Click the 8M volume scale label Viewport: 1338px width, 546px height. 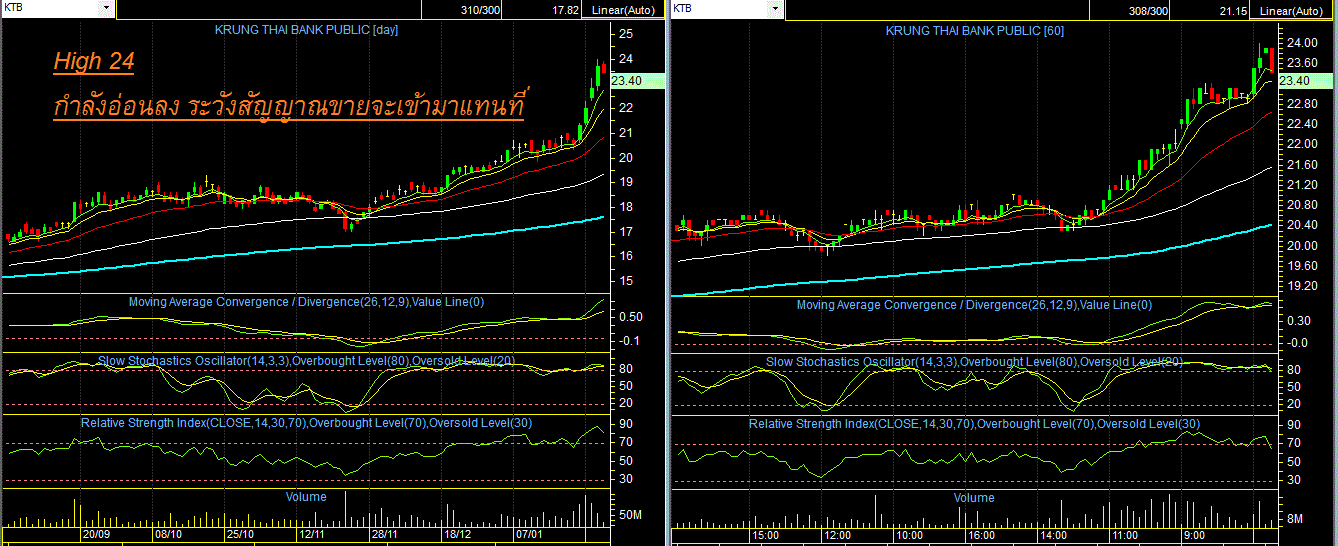tap(1294, 519)
